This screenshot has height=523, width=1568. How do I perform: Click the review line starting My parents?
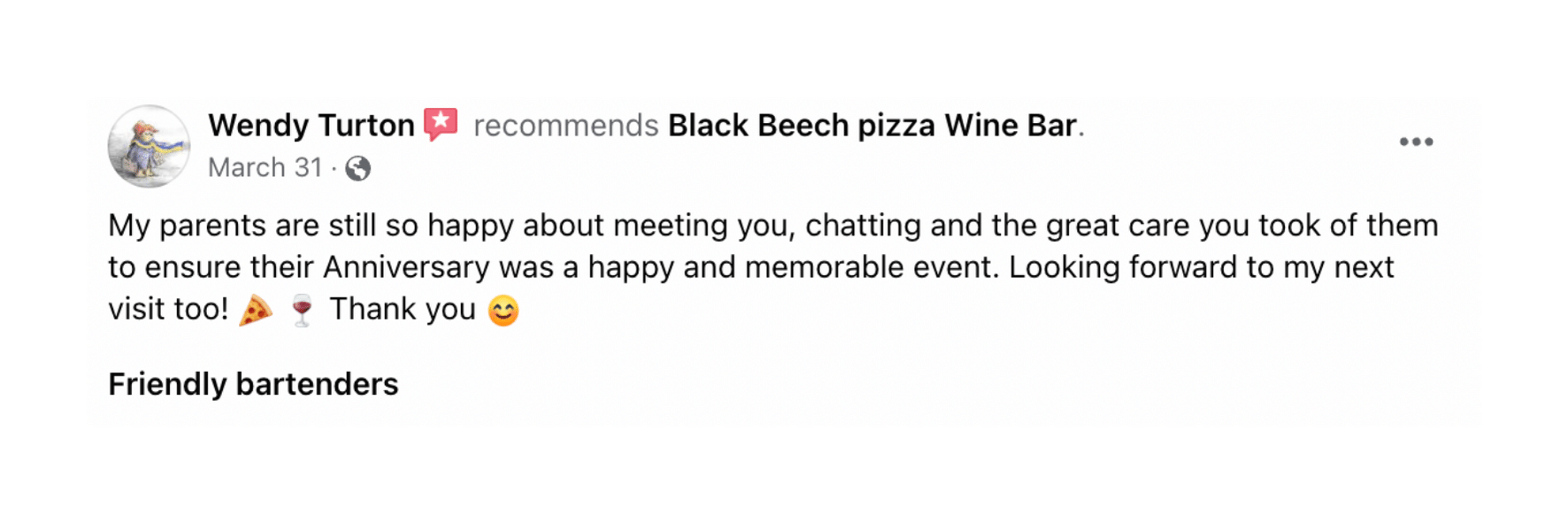coord(773,226)
